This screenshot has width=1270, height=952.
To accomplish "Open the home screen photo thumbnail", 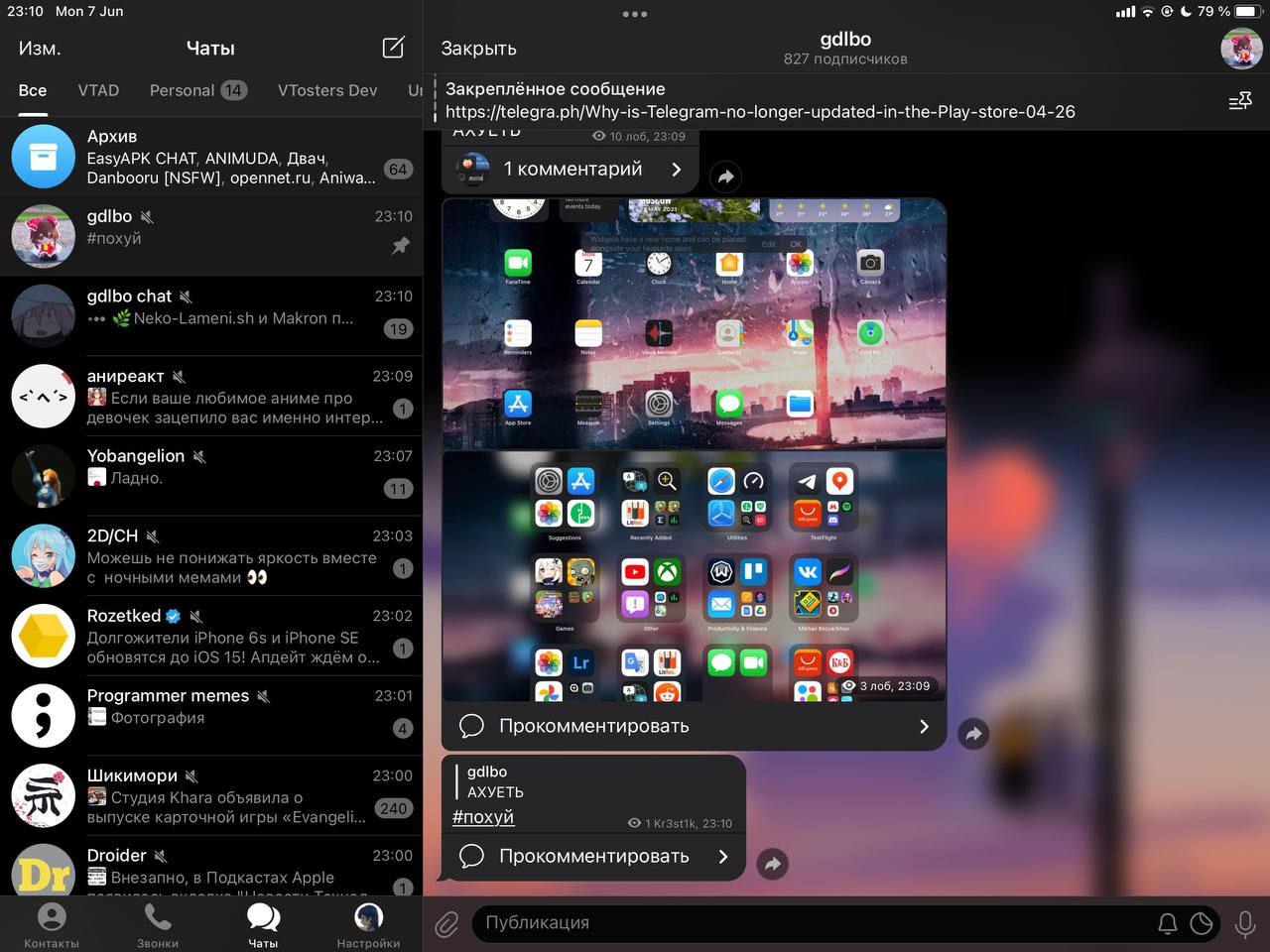I will pyautogui.click(x=694, y=323).
